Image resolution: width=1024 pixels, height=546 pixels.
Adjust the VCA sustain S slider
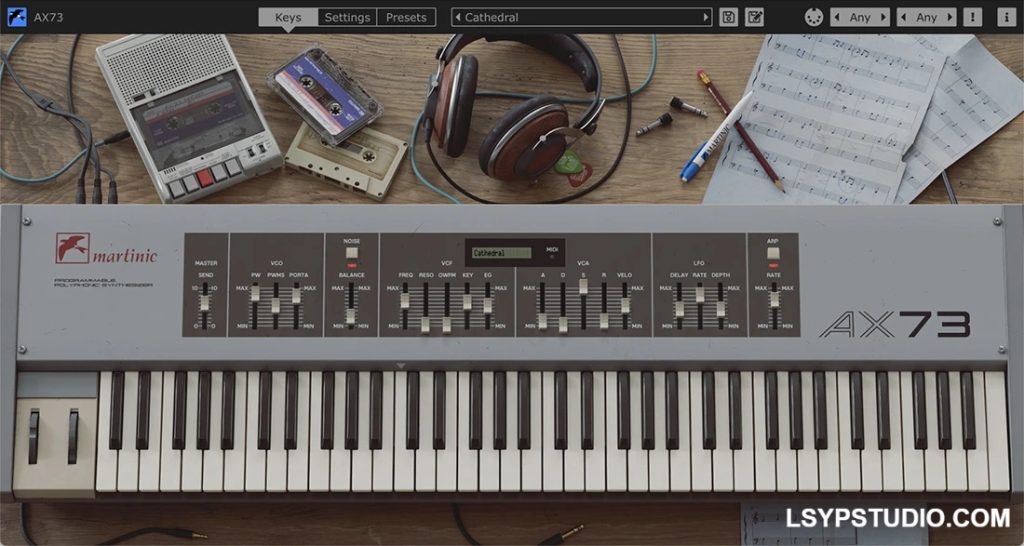click(x=583, y=286)
